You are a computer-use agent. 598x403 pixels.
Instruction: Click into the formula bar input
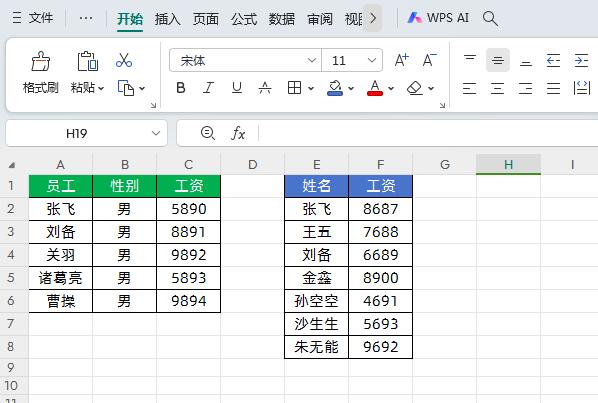pos(427,133)
